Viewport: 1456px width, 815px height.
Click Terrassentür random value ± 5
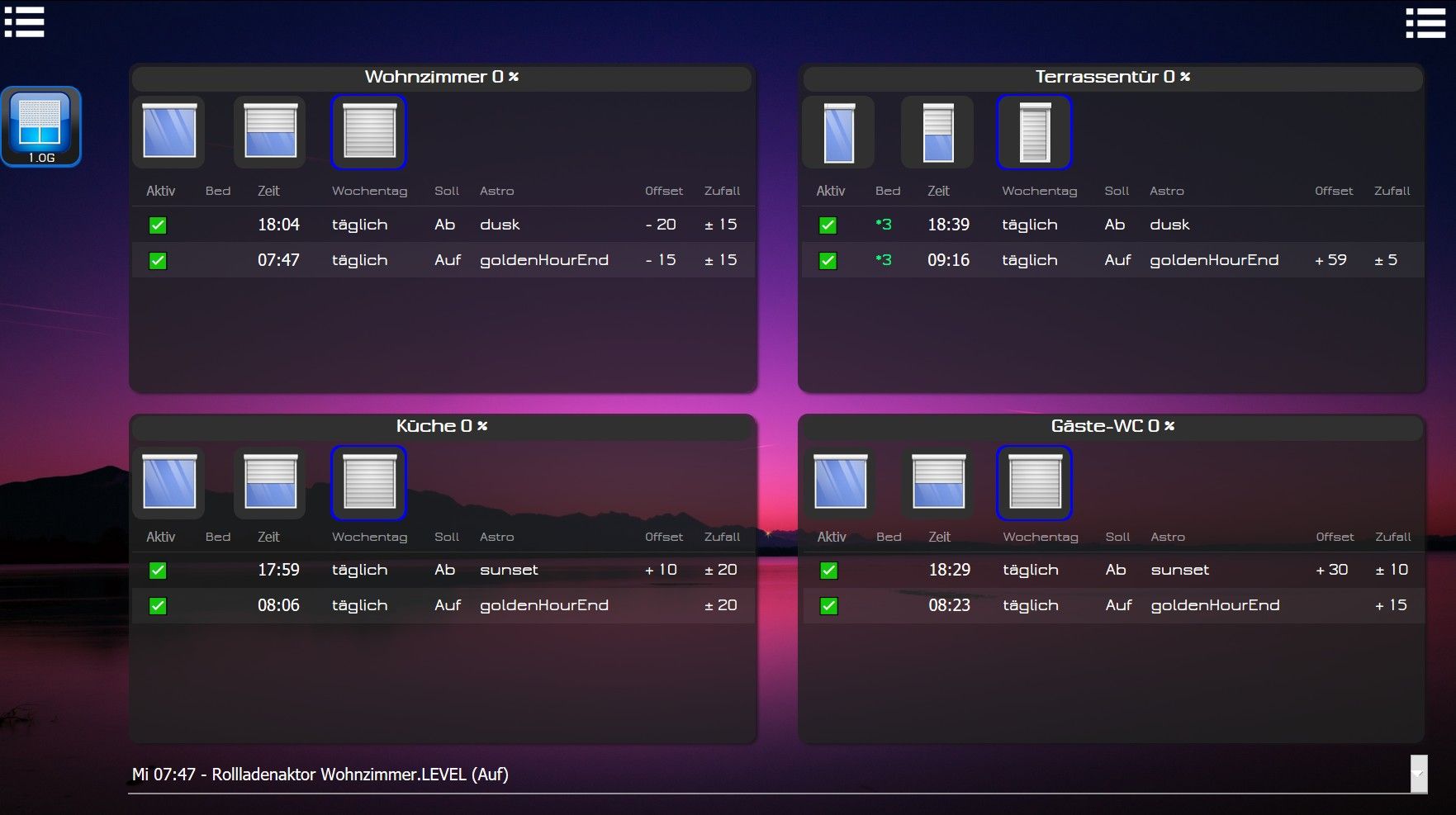click(1386, 260)
